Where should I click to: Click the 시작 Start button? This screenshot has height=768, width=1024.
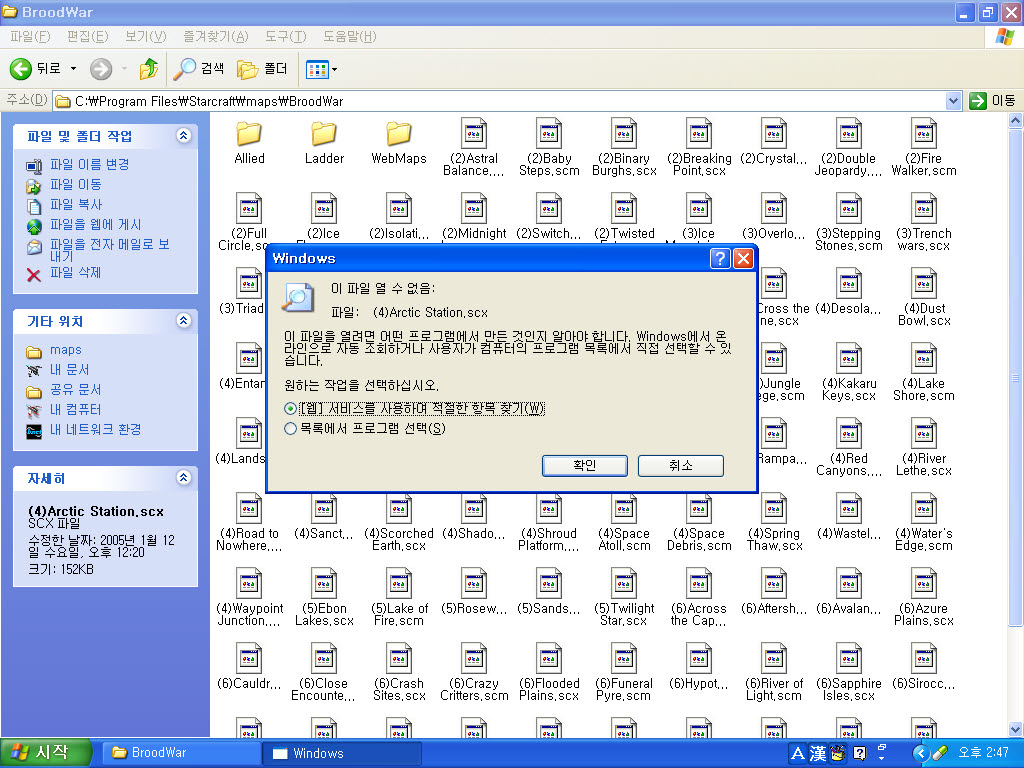45,753
